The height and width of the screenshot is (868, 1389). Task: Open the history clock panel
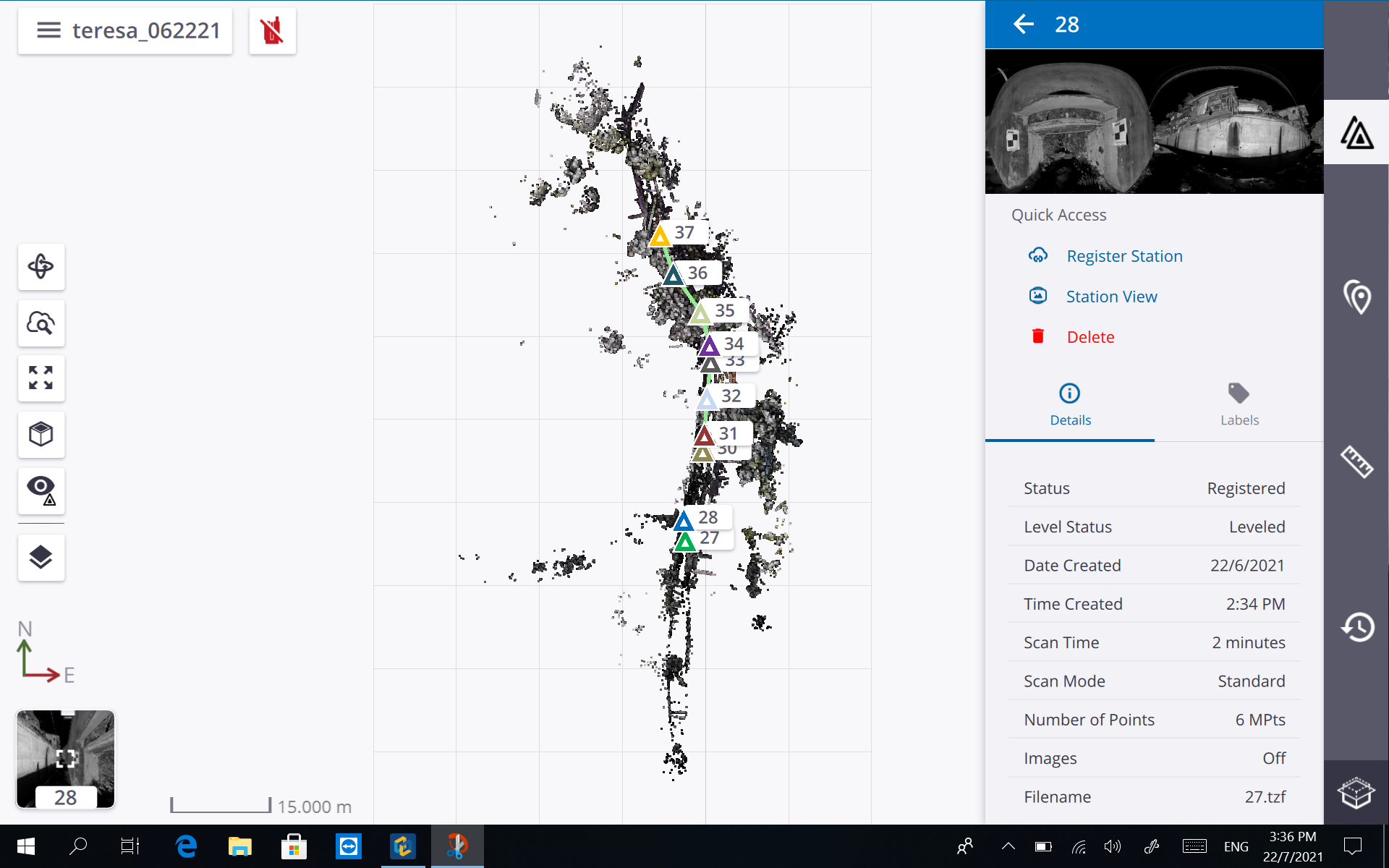pos(1356,626)
